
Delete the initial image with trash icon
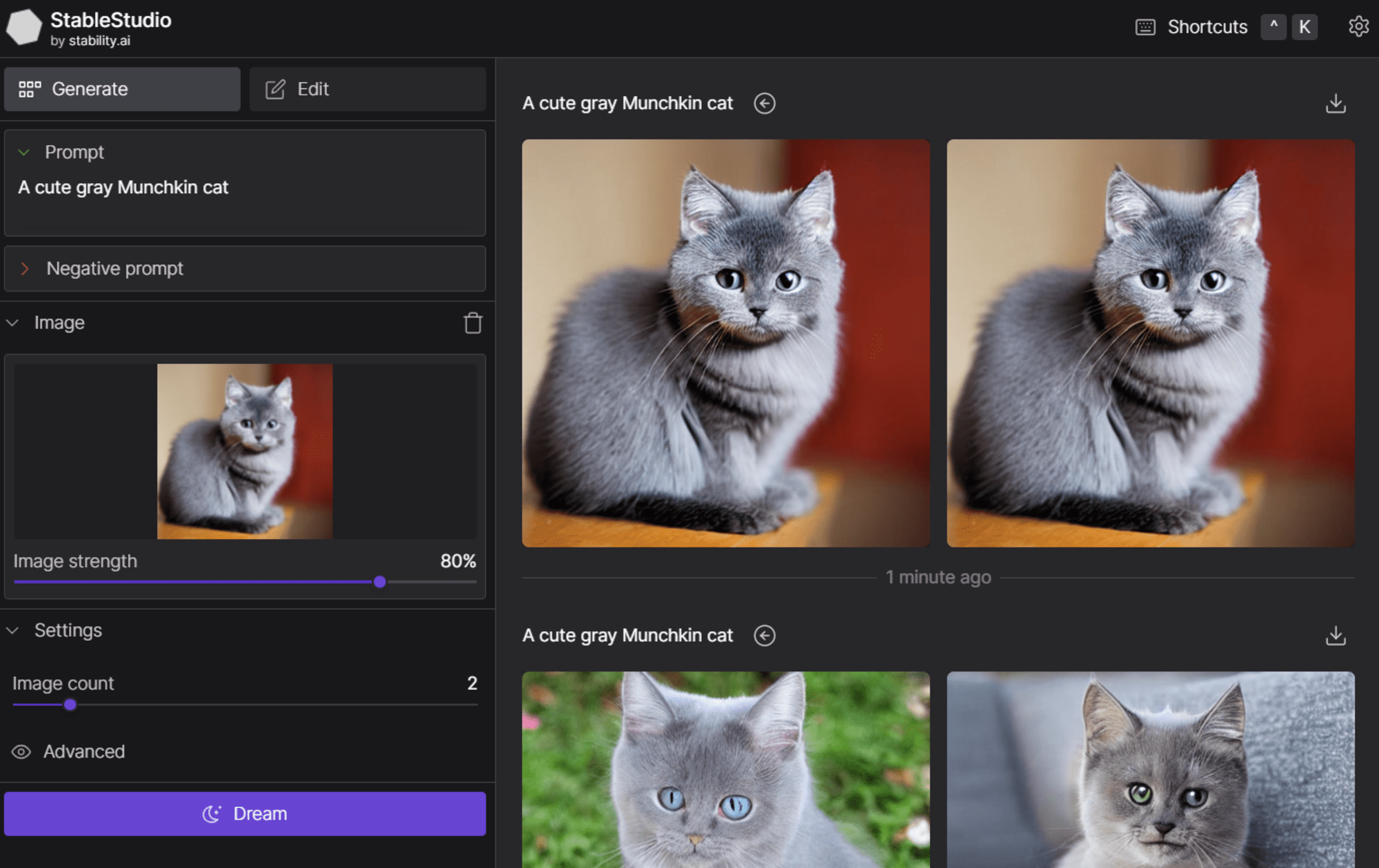pos(473,323)
